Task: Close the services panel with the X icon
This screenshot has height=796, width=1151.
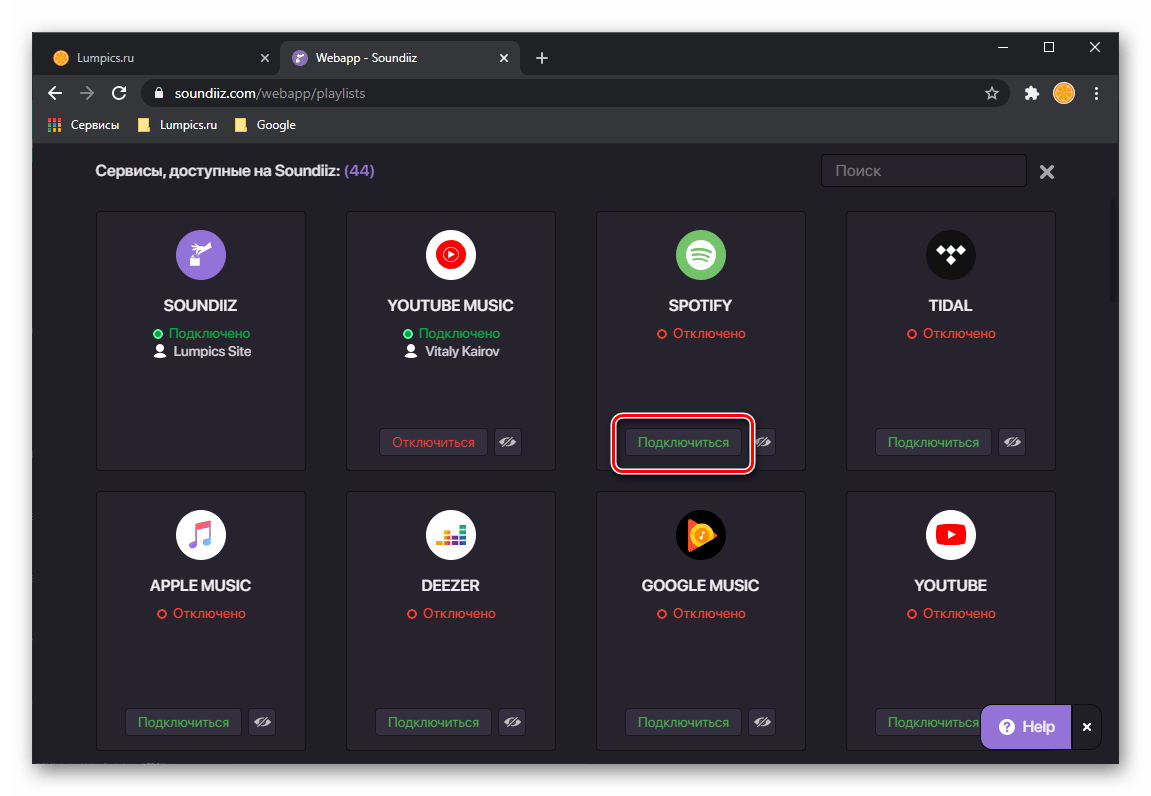Action: pyautogui.click(x=1047, y=172)
